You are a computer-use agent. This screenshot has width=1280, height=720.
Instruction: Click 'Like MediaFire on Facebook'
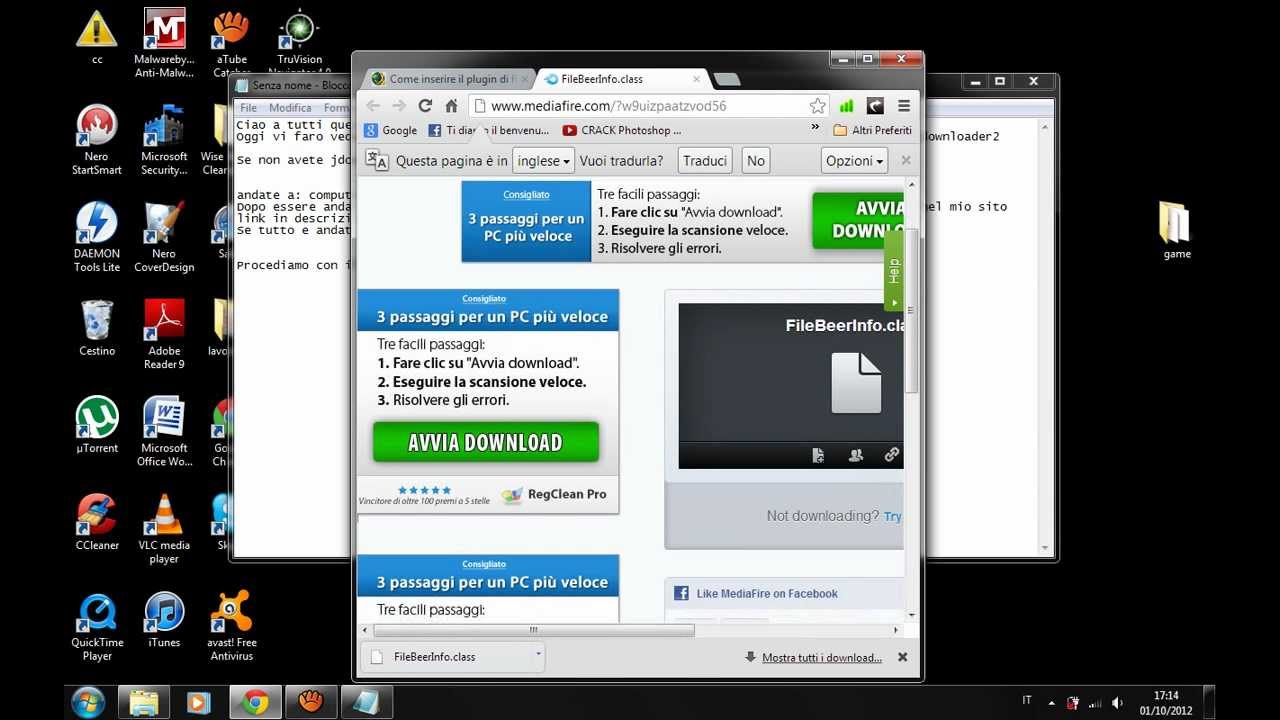click(x=767, y=594)
